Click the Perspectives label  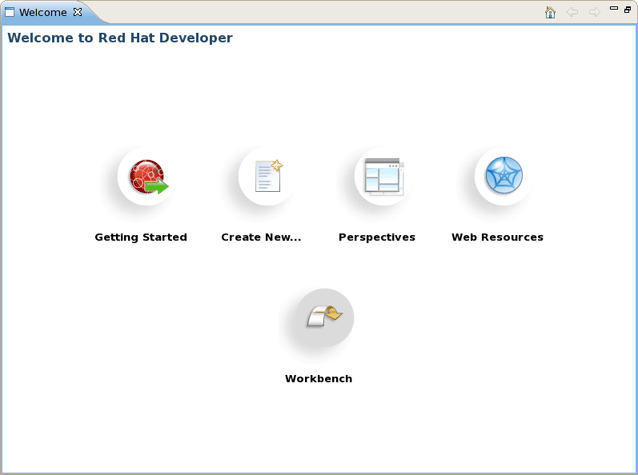[x=377, y=237]
